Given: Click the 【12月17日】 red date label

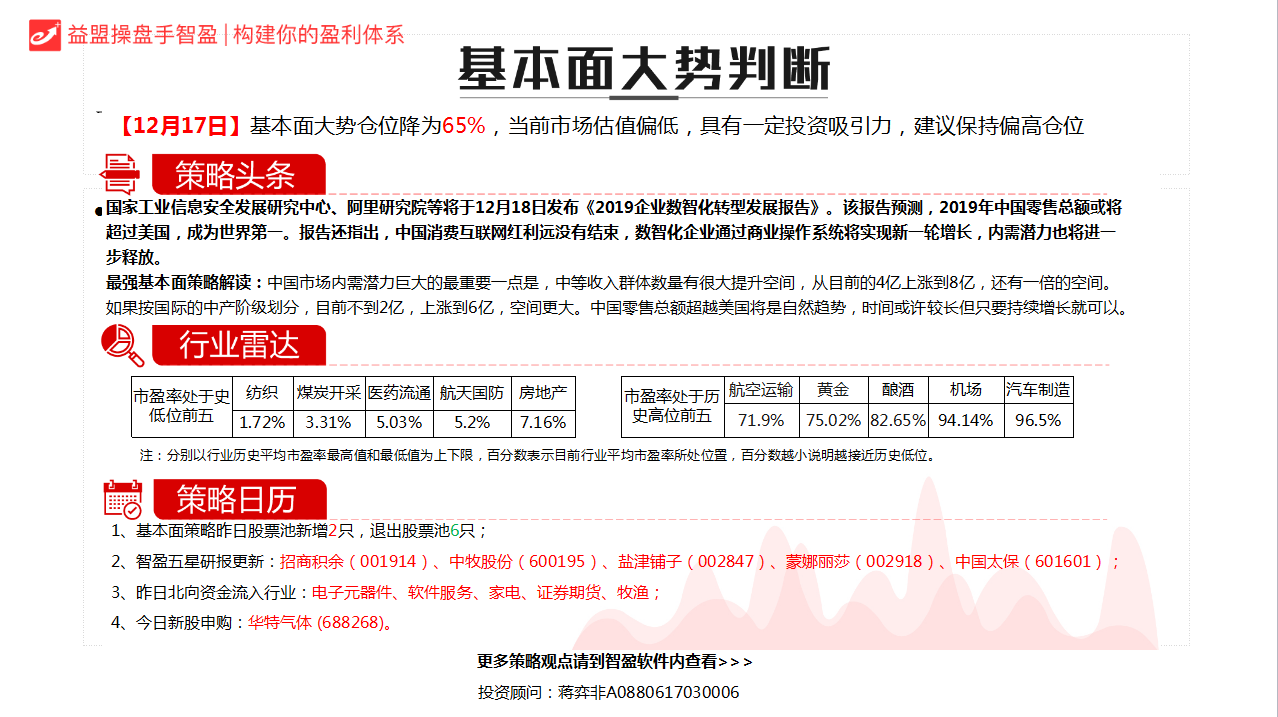Looking at the screenshot, I should pos(179,126).
